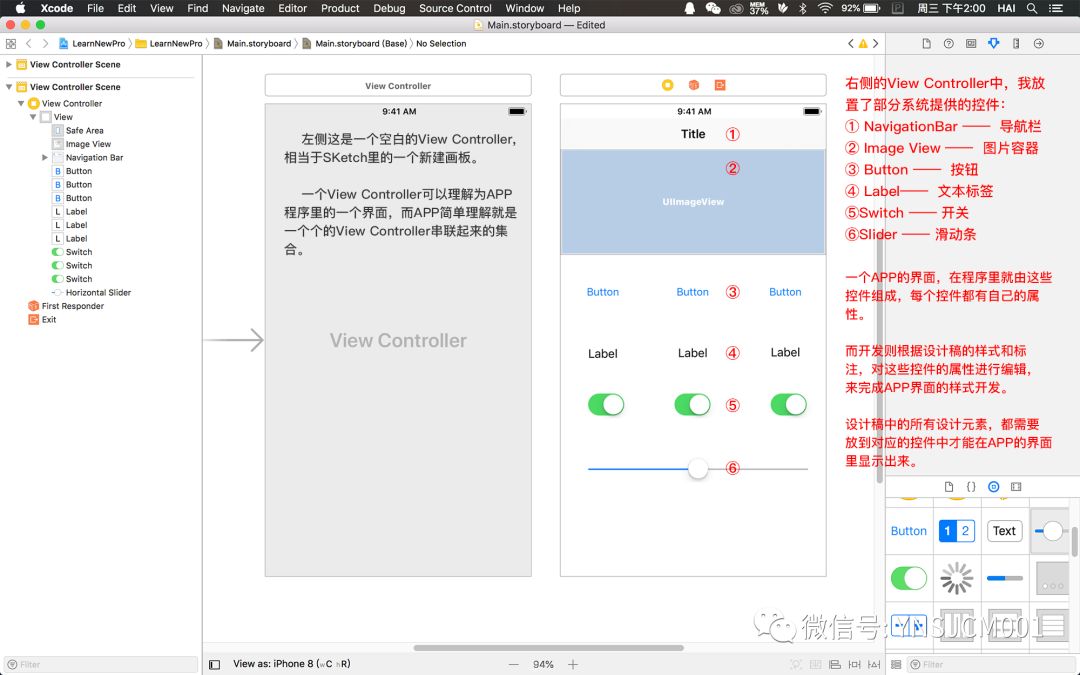Open the Quick Help inspector
Screen dimensions: 1080x675
coord(949,43)
